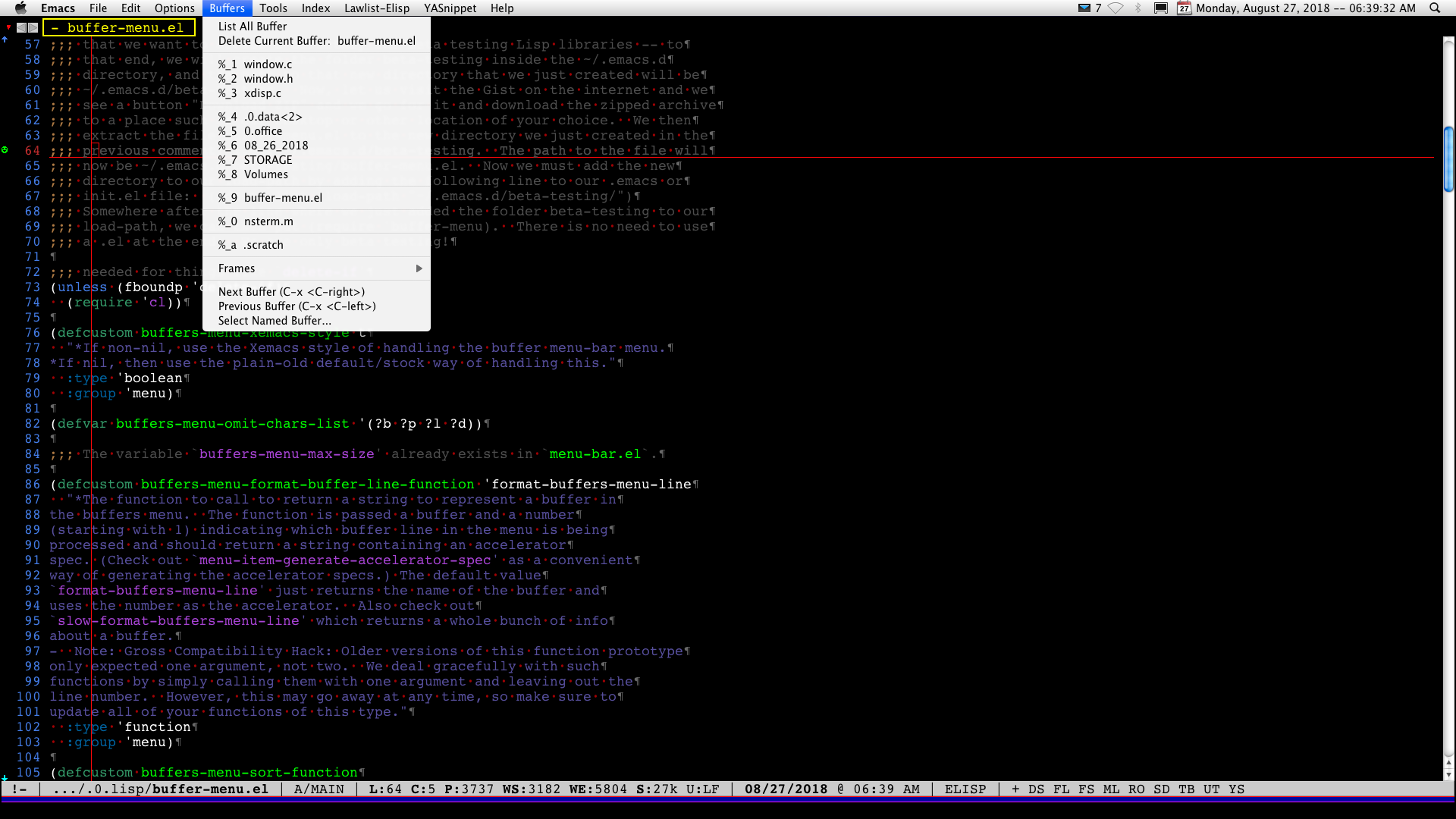This screenshot has height=819, width=1456.
Task: Switch to buffer window.c
Action: [x=316, y=64]
